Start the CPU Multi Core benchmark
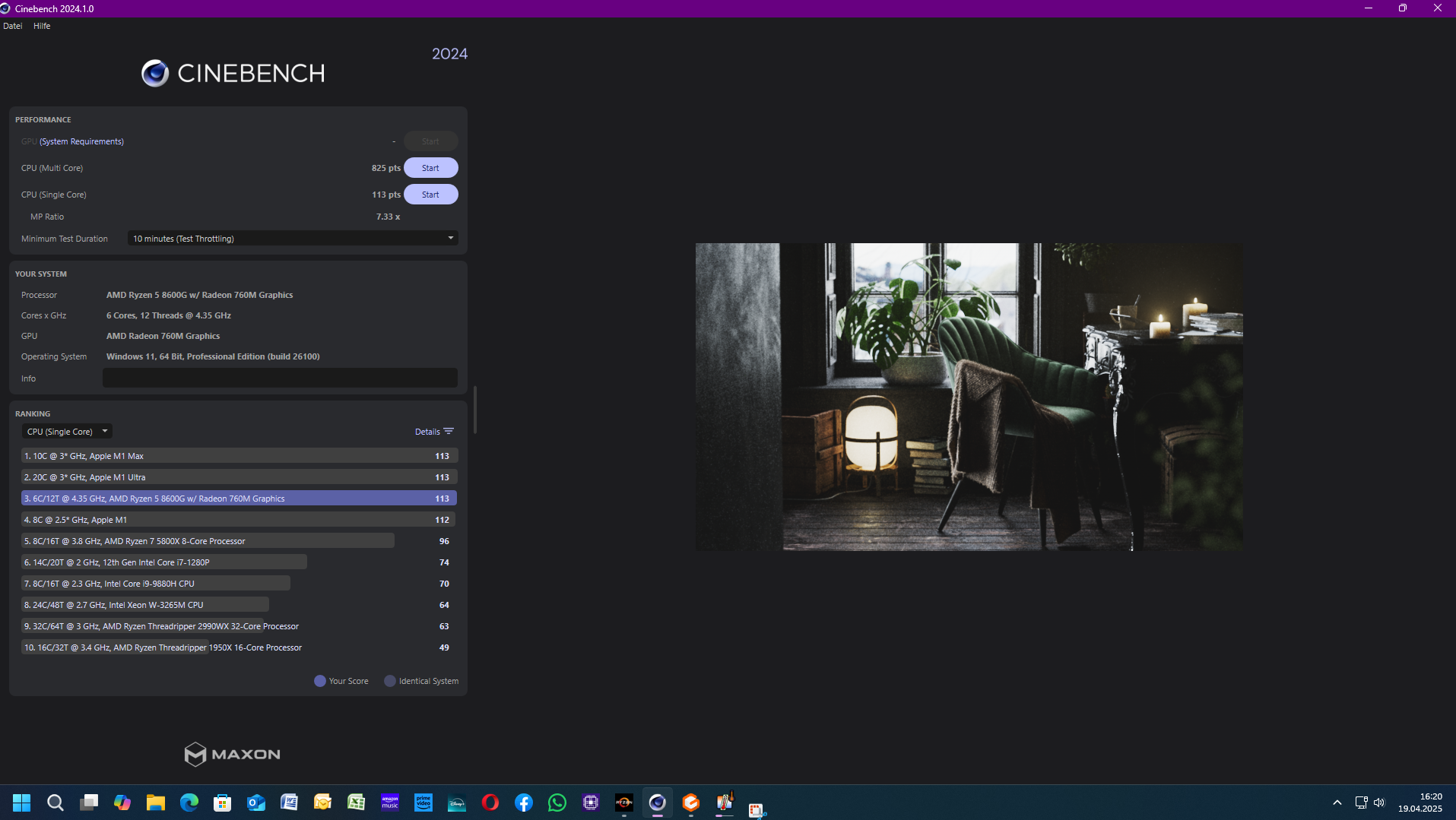 tap(430, 168)
